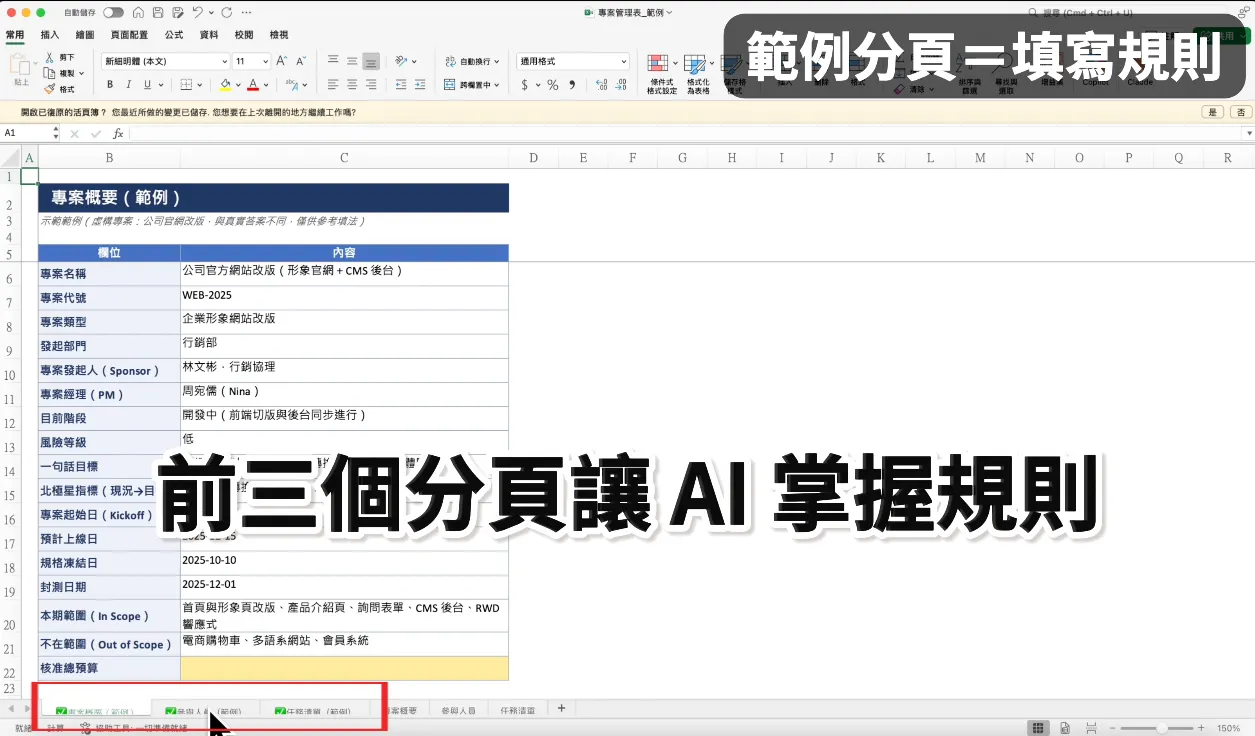
Task: Click the Redo icon
Action: (227, 13)
